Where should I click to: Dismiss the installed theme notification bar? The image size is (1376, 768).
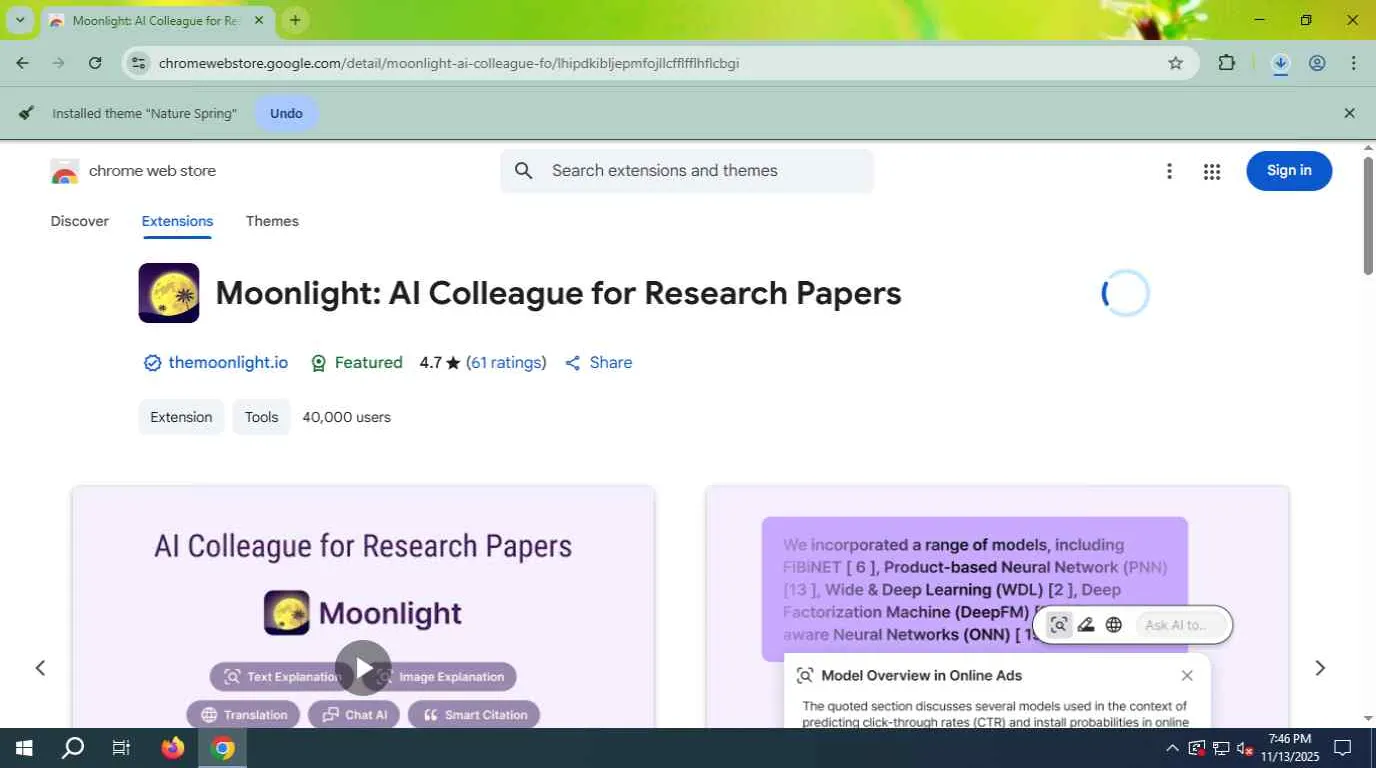[1349, 113]
